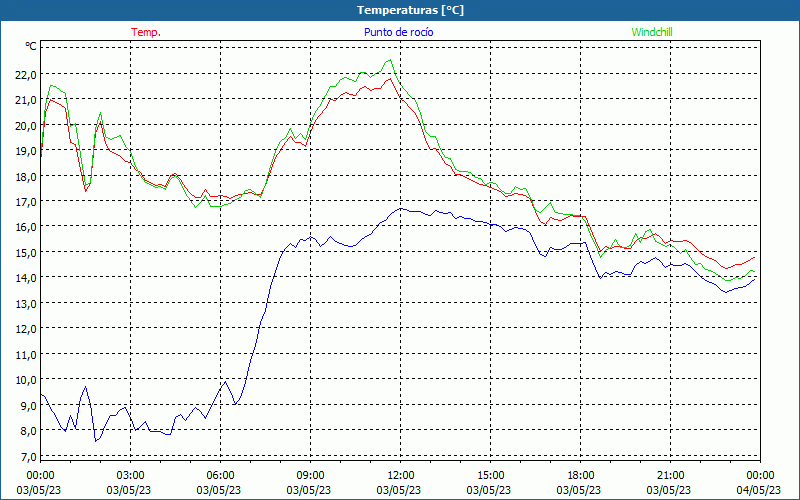The image size is (800, 500).
Task: Click the °C unit label on the axis
Action: tap(31, 46)
